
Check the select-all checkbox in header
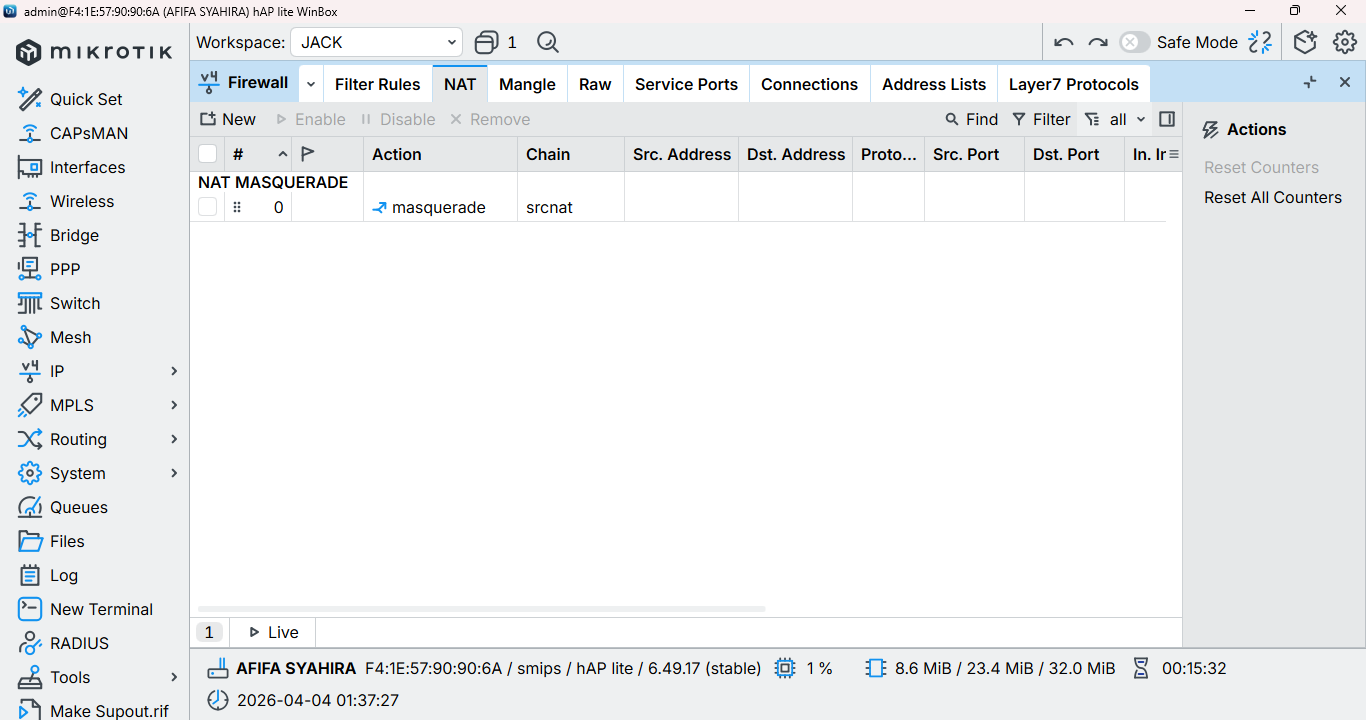(207, 154)
